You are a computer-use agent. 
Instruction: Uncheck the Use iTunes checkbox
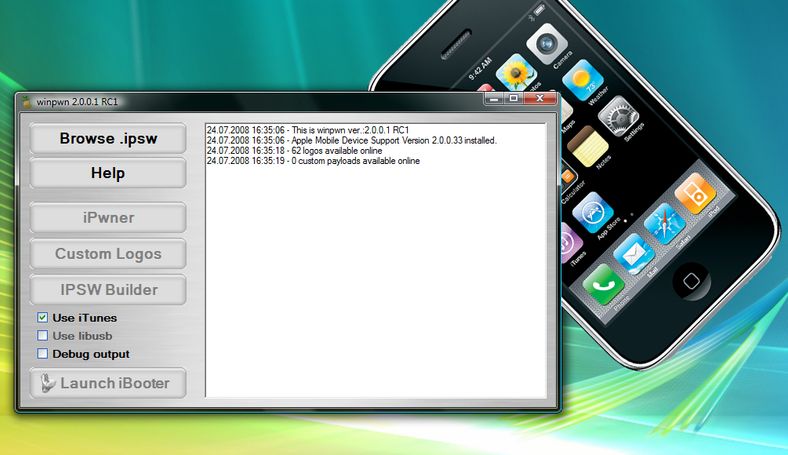click(43, 317)
